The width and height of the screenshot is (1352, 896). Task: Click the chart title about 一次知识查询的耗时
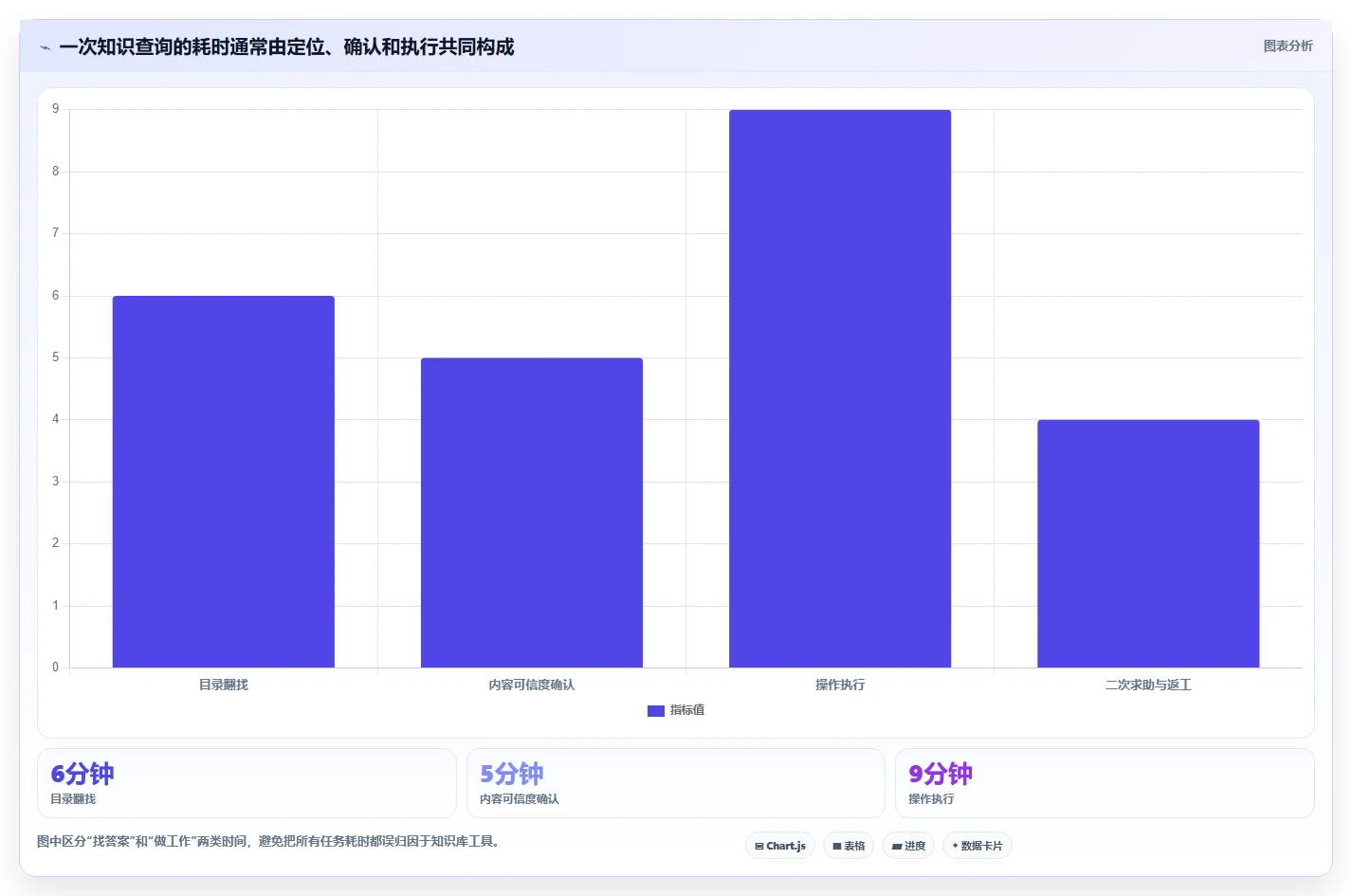click(x=286, y=46)
